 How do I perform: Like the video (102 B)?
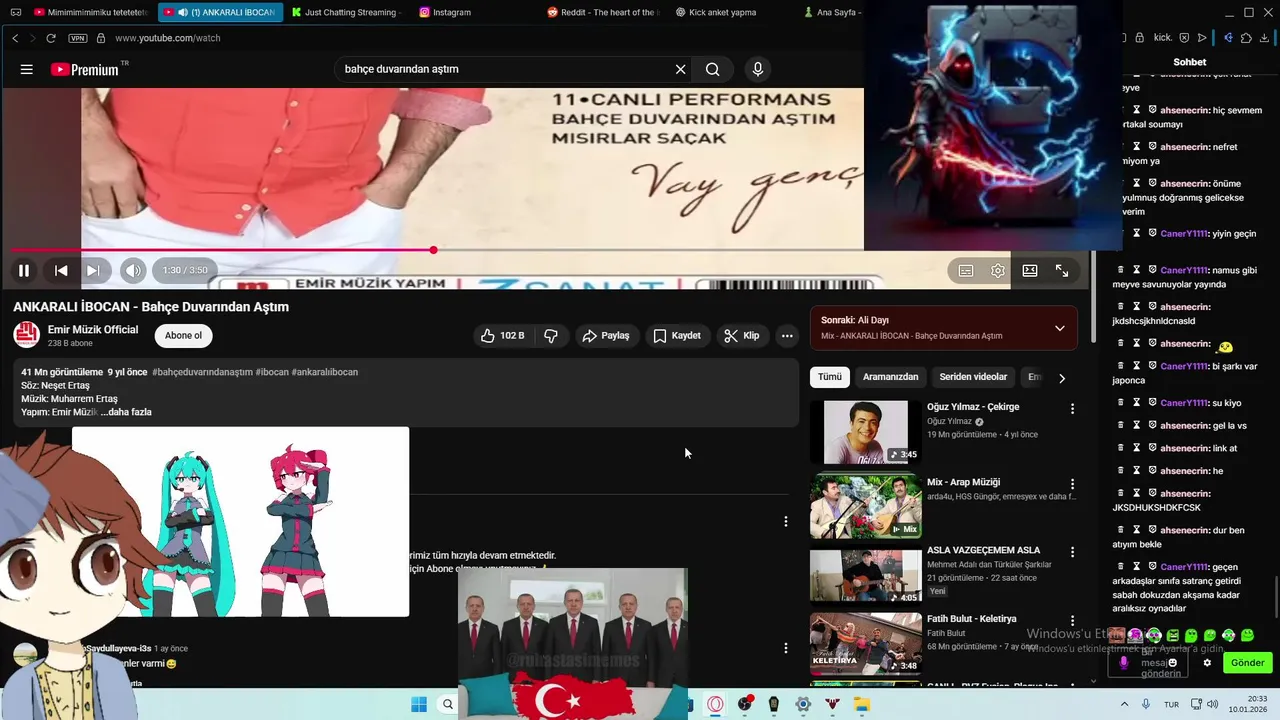click(503, 336)
